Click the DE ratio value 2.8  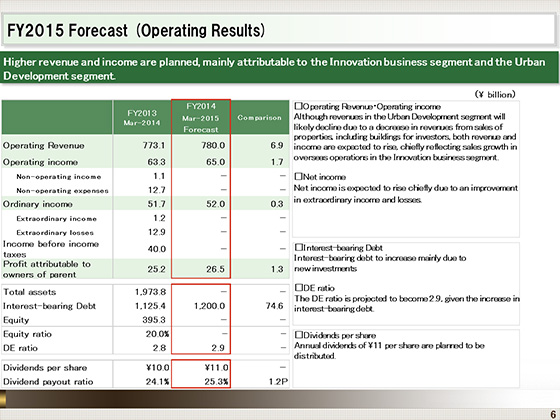tap(159, 348)
